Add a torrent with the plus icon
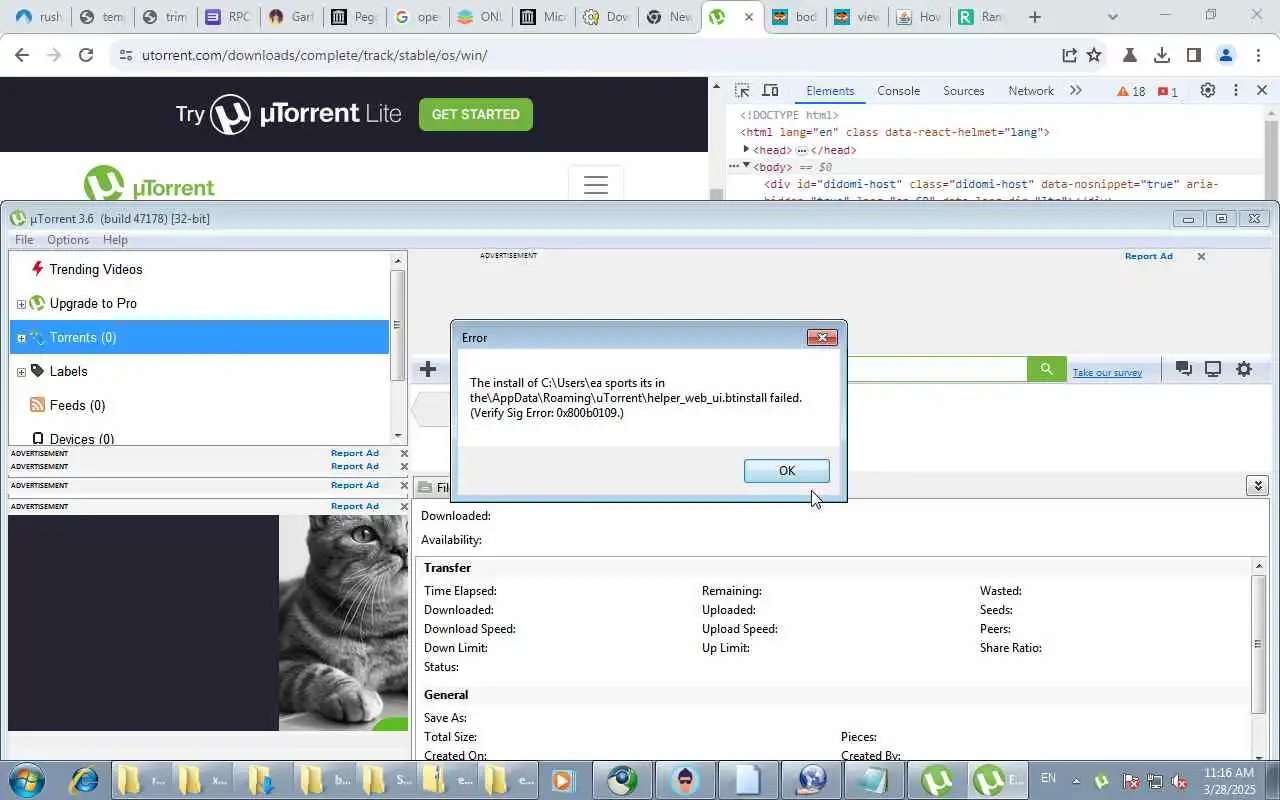 click(428, 369)
